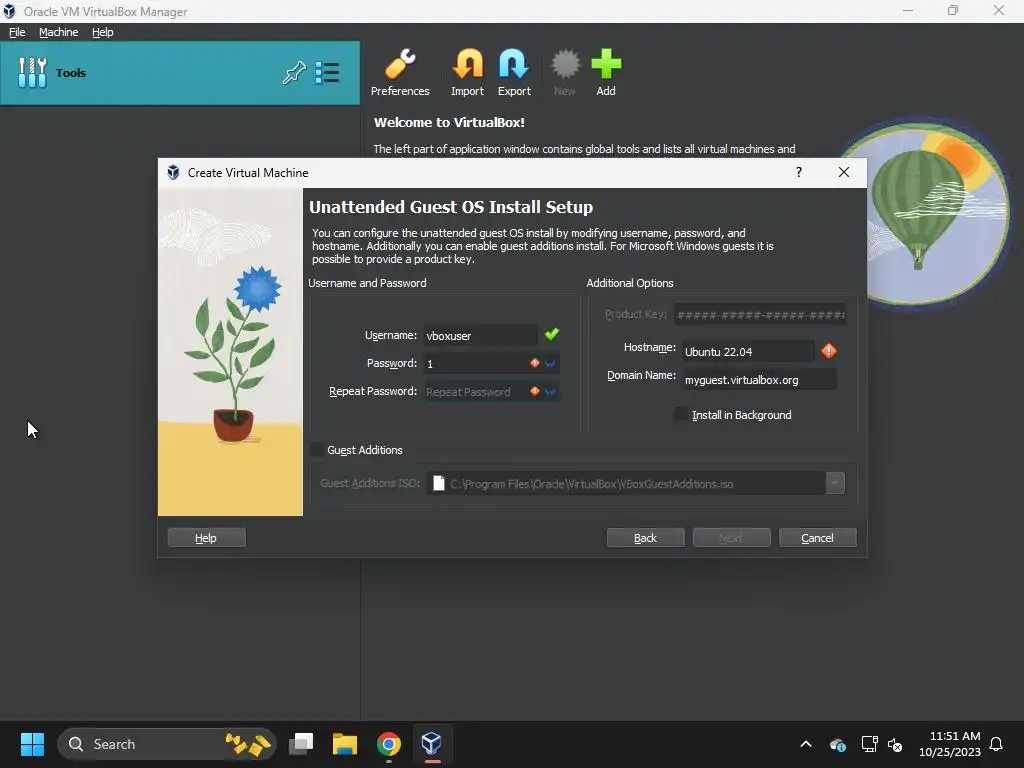This screenshot has height=768, width=1024.
Task: Click the Cancel button
Action: click(x=818, y=537)
